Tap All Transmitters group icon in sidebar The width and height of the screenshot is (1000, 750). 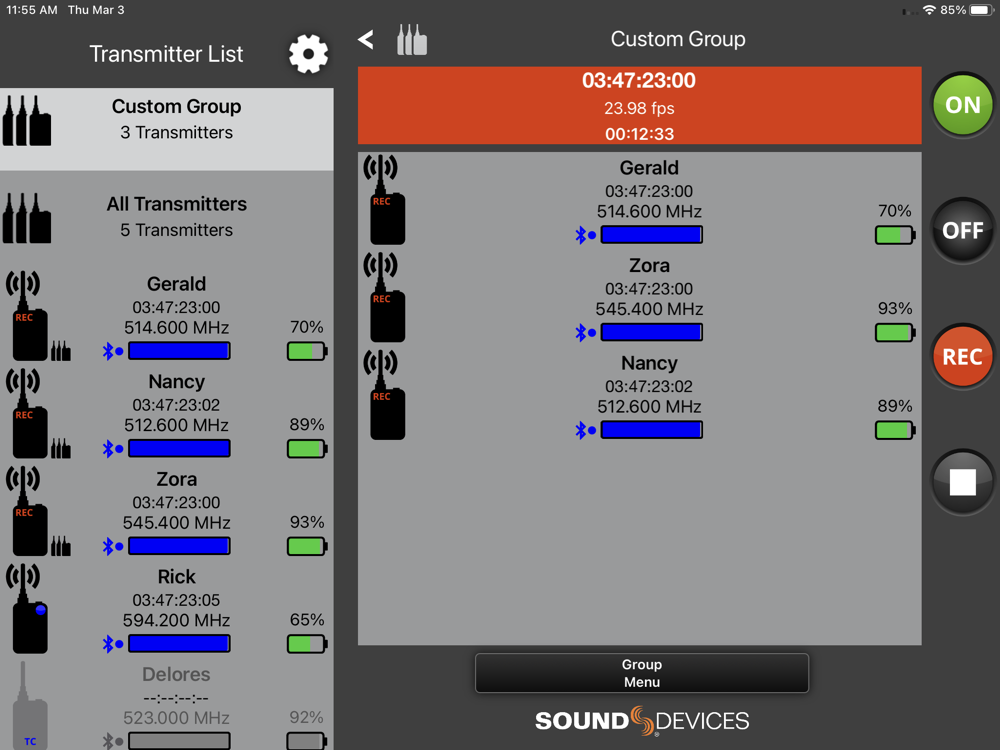click(27, 218)
